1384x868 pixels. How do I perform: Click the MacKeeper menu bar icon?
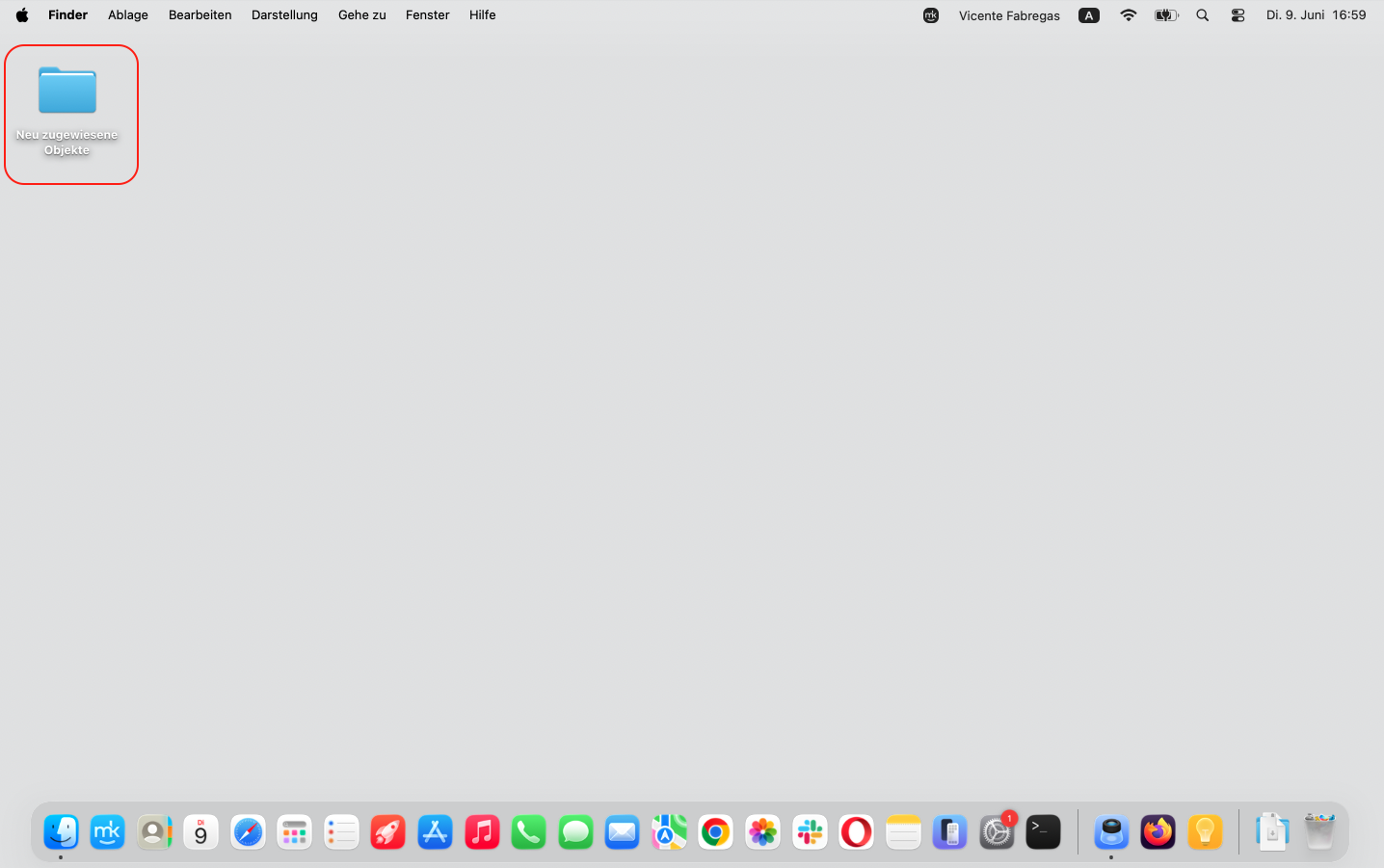point(931,14)
